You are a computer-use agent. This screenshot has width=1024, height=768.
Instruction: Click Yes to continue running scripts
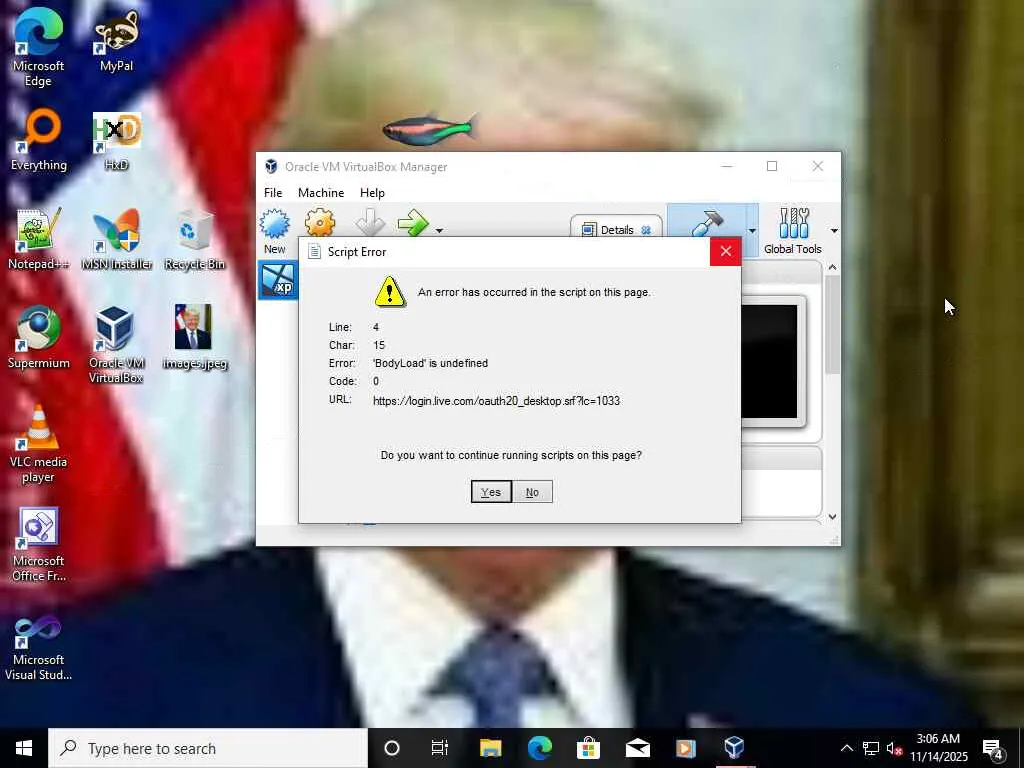coord(491,492)
